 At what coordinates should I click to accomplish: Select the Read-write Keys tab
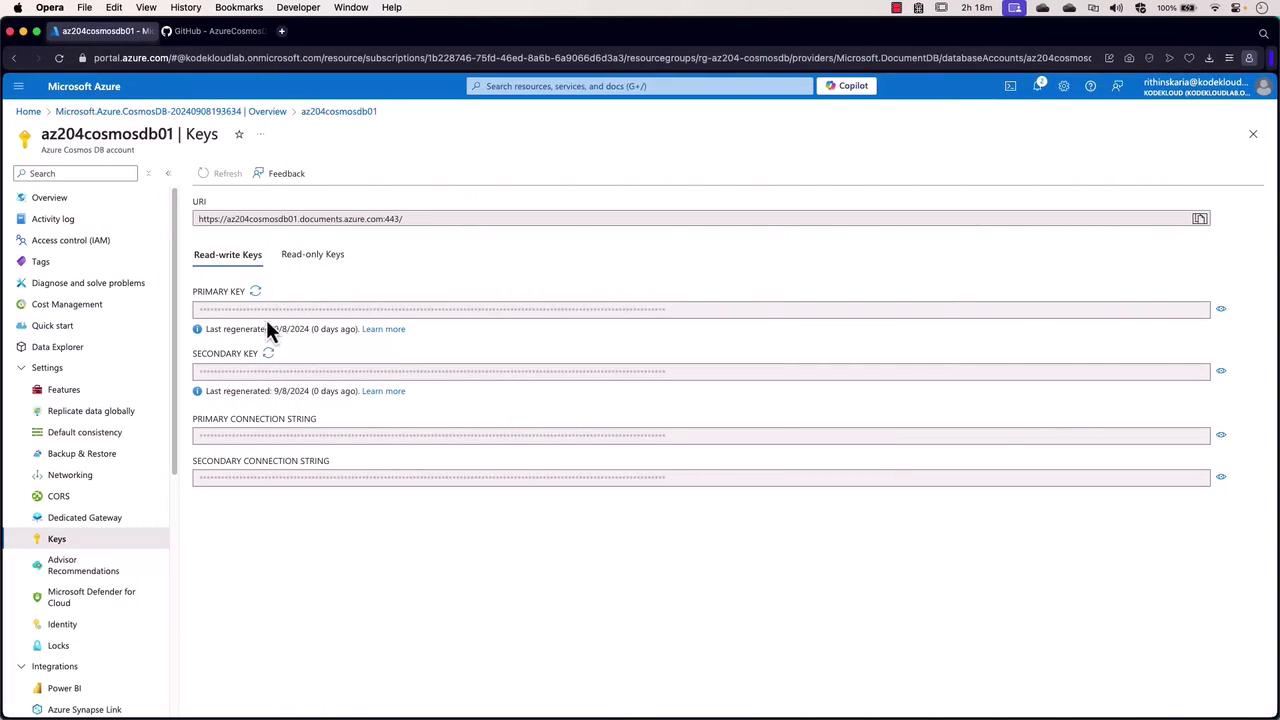point(228,255)
